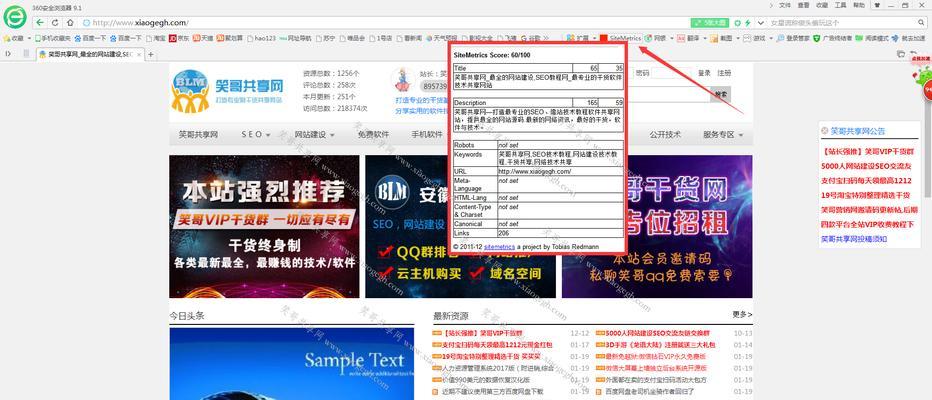932x400 pixels.
Task: Click the 登录 login link
Action: pos(704,73)
